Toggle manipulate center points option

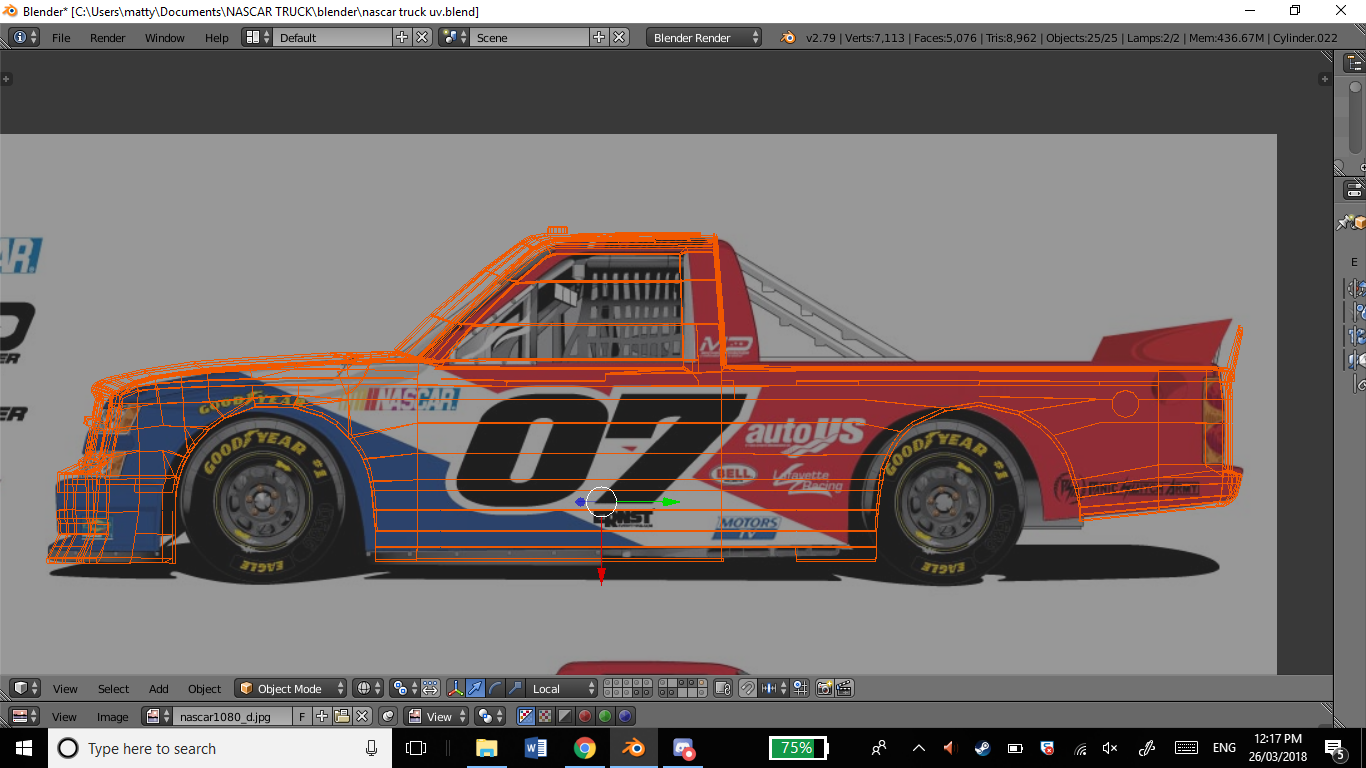[x=431, y=688]
